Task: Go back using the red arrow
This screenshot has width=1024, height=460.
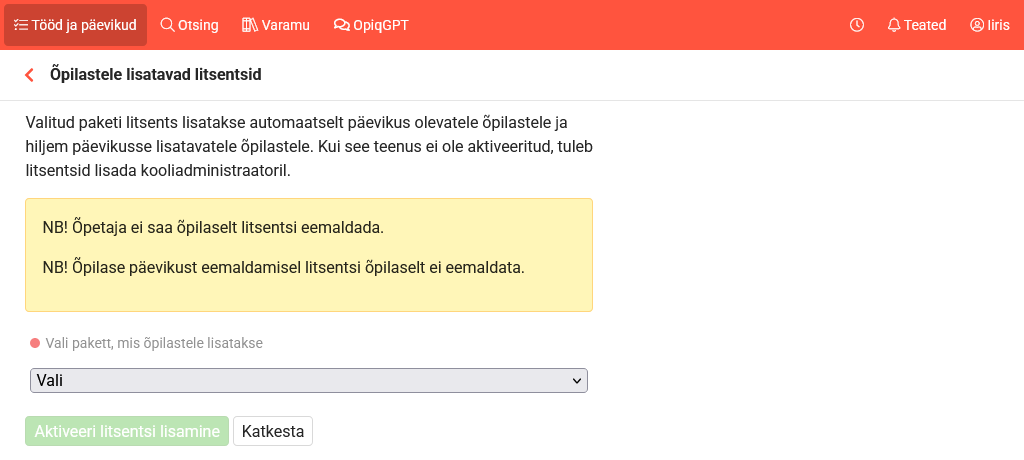Action: pos(30,75)
